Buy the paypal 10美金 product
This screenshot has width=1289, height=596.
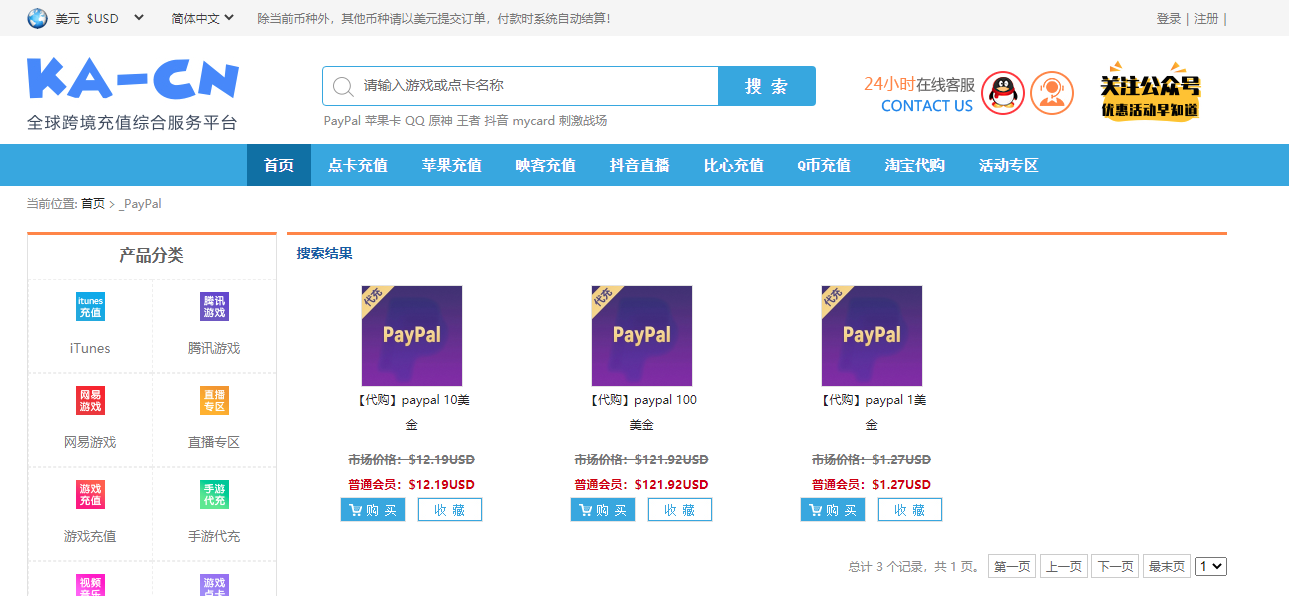click(372, 510)
